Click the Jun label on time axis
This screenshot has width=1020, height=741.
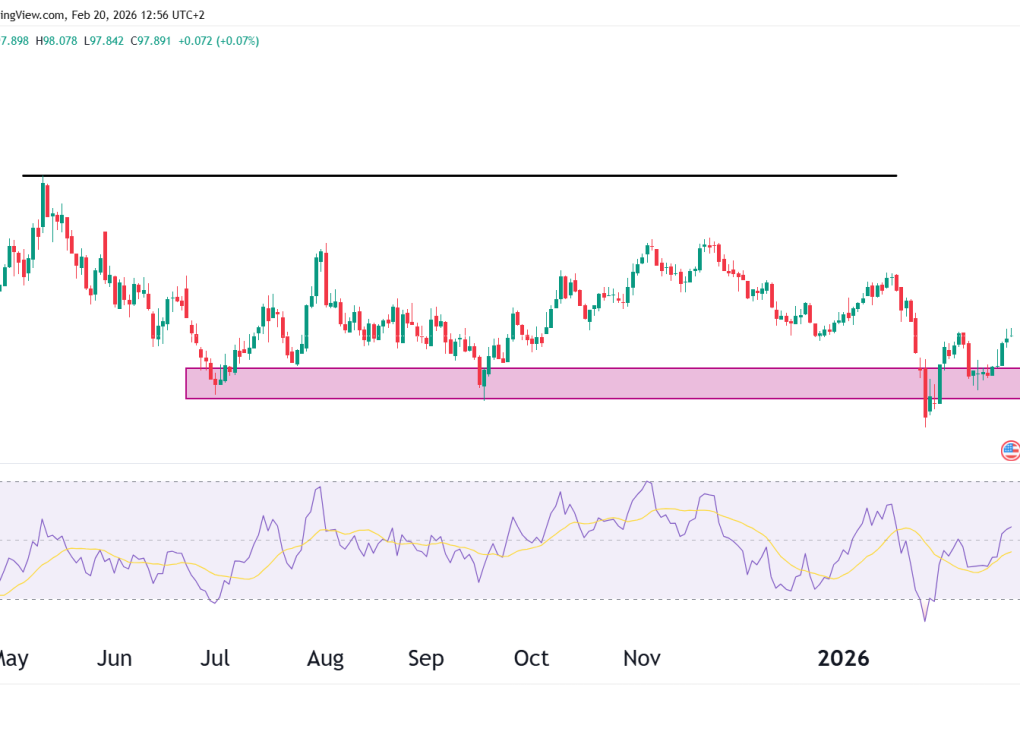pos(115,659)
